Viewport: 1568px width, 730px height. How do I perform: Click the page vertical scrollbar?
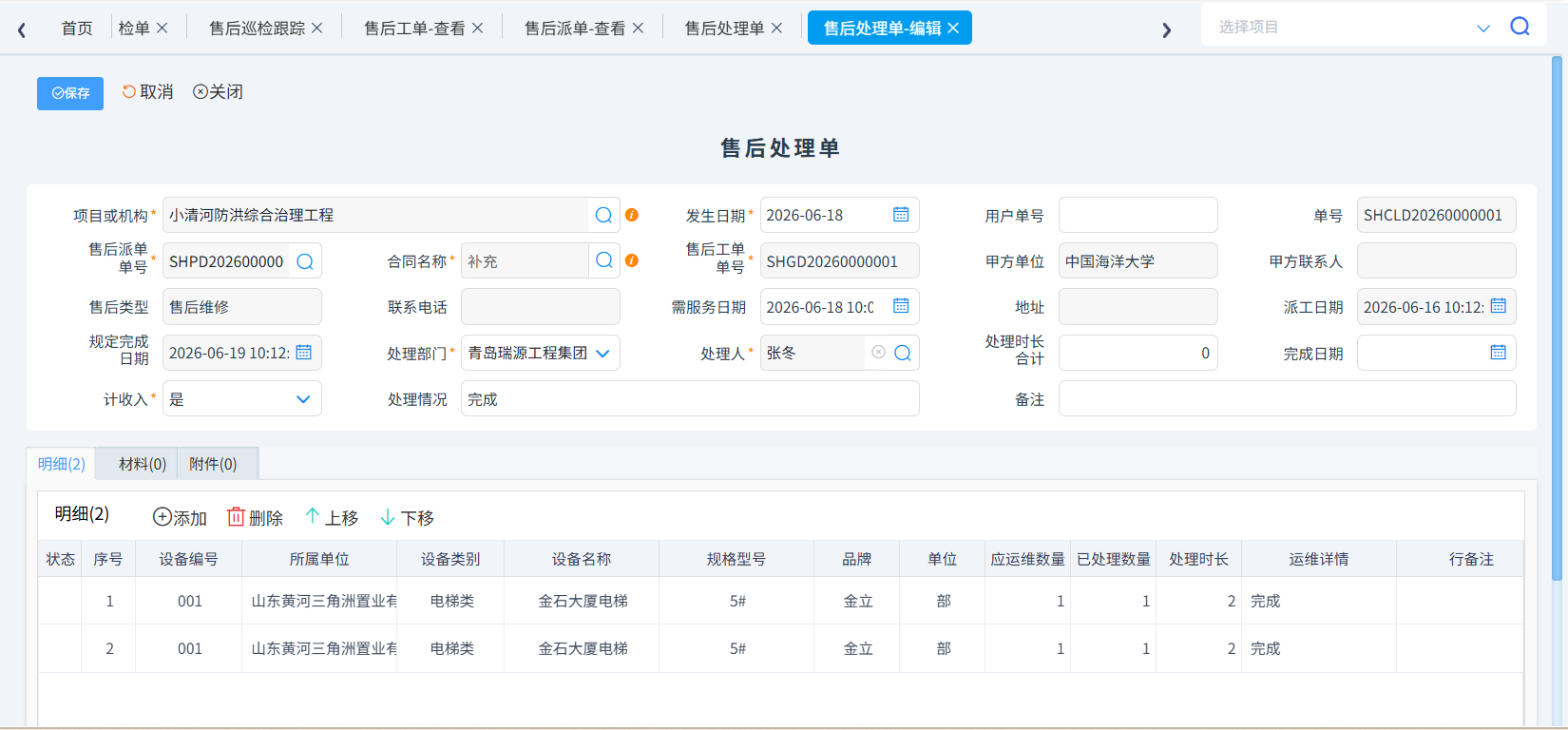click(1557, 318)
